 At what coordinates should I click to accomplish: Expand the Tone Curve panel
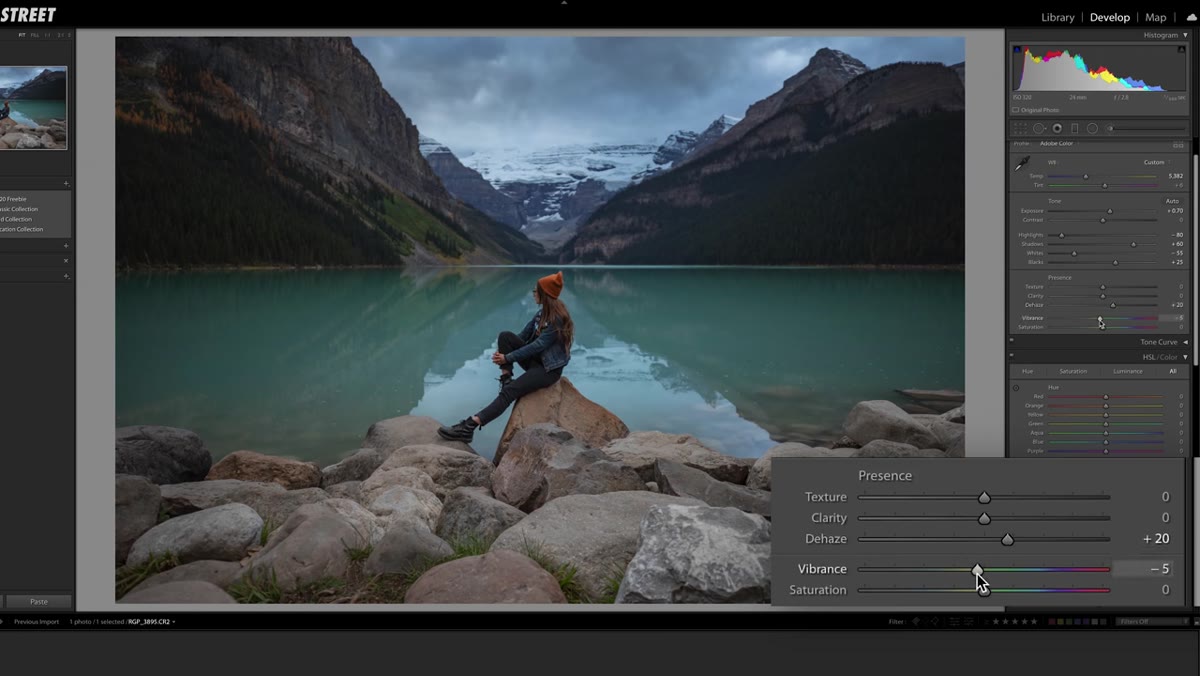point(1186,342)
